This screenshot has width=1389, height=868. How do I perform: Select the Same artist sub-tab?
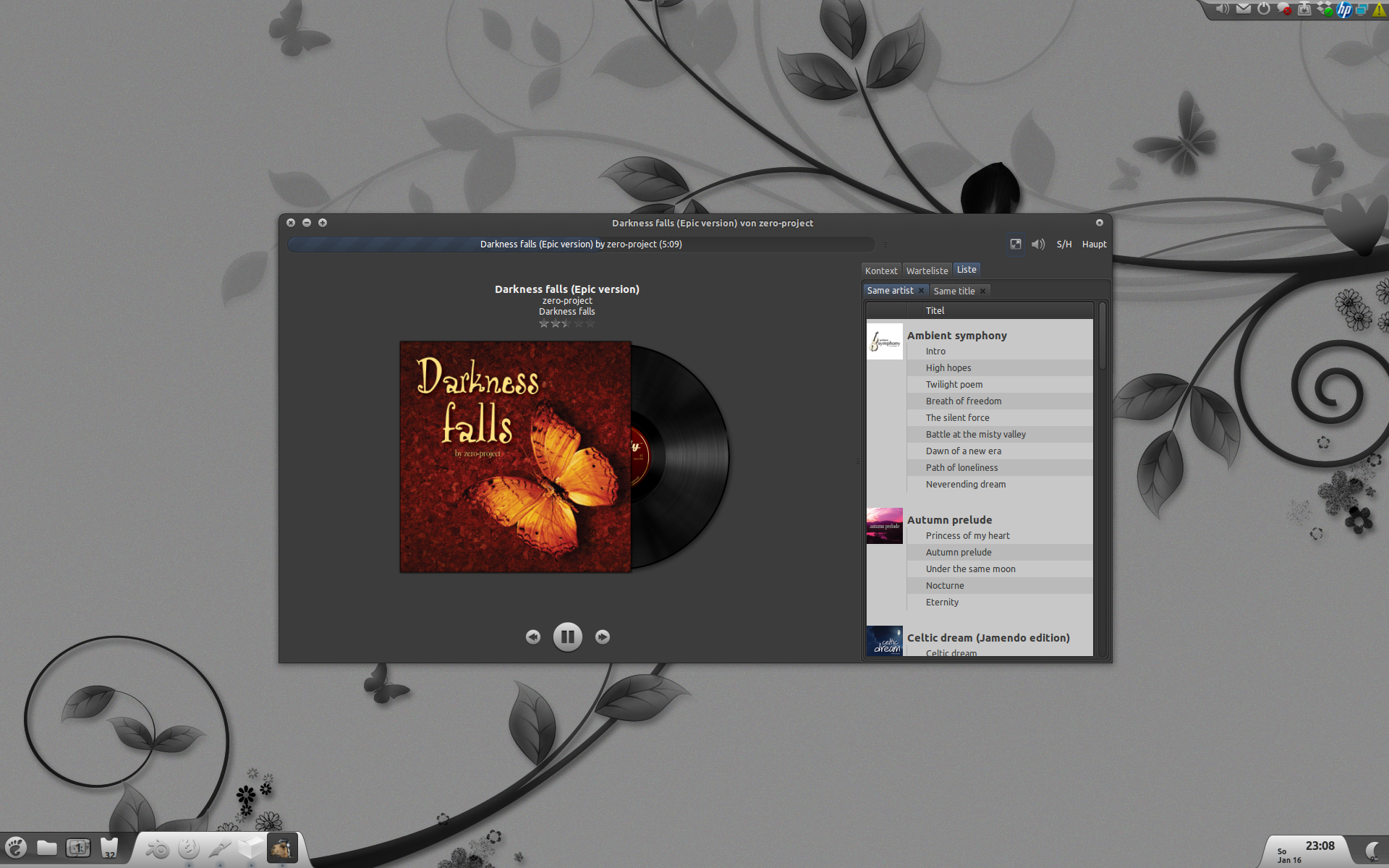890,291
